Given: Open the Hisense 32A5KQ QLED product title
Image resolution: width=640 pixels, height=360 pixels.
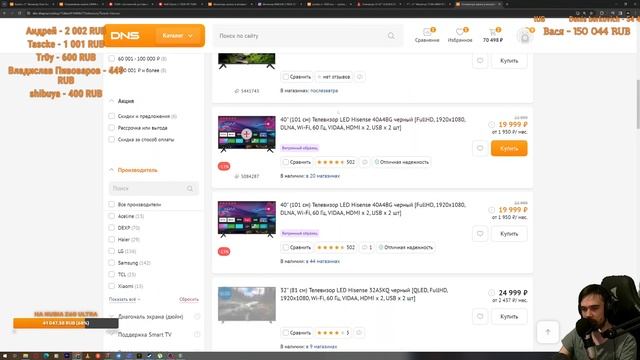Looking at the screenshot, I should point(364,294).
